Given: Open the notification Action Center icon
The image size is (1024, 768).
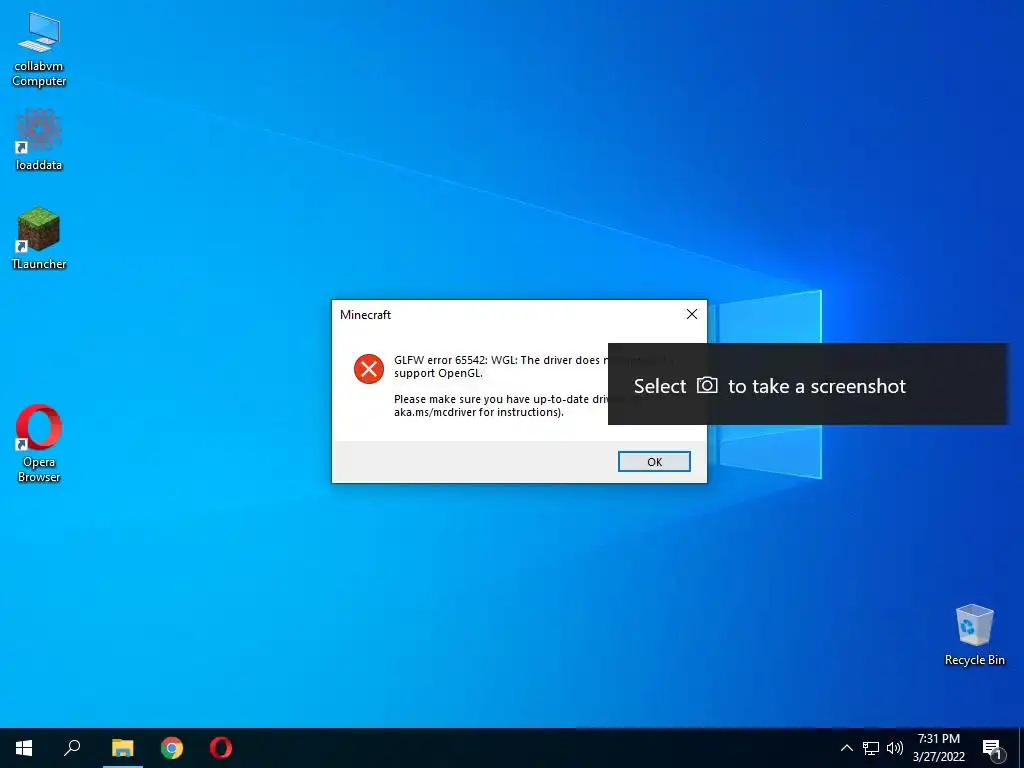Looking at the screenshot, I should [x=992, y=749].
